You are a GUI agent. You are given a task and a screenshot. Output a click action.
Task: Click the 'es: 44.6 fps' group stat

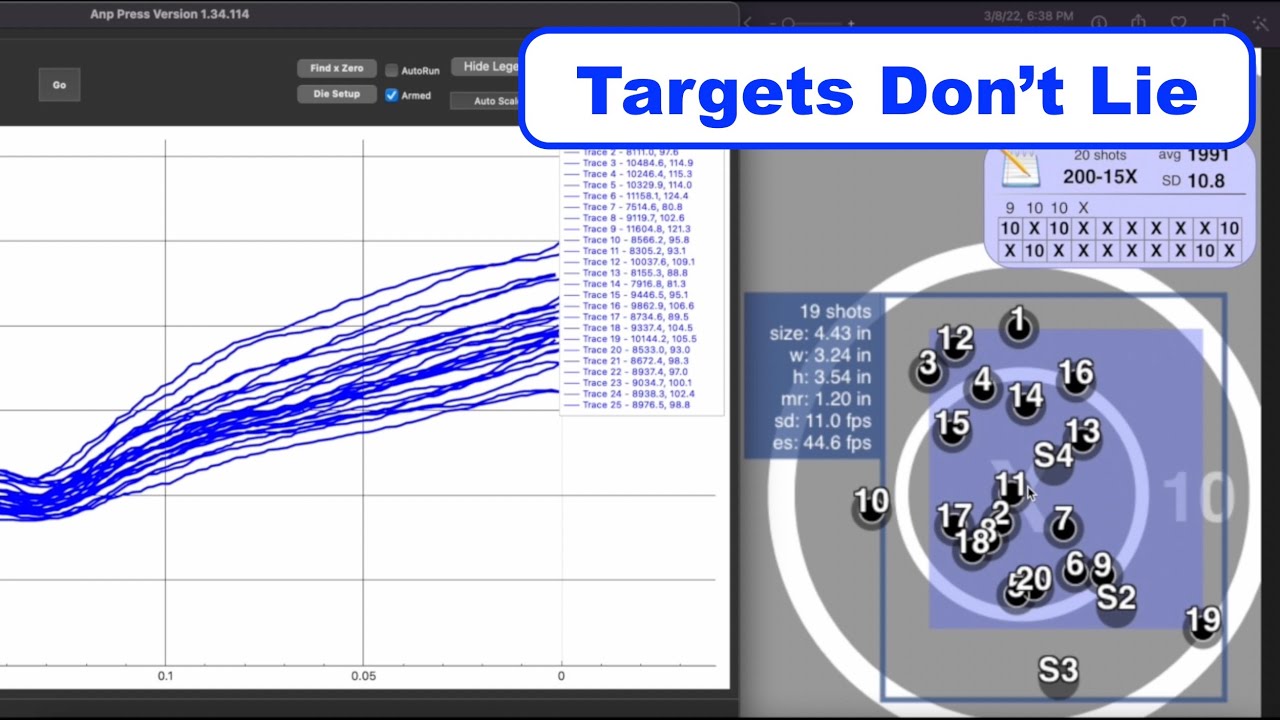pyautogui.click(x=821, y=443)
